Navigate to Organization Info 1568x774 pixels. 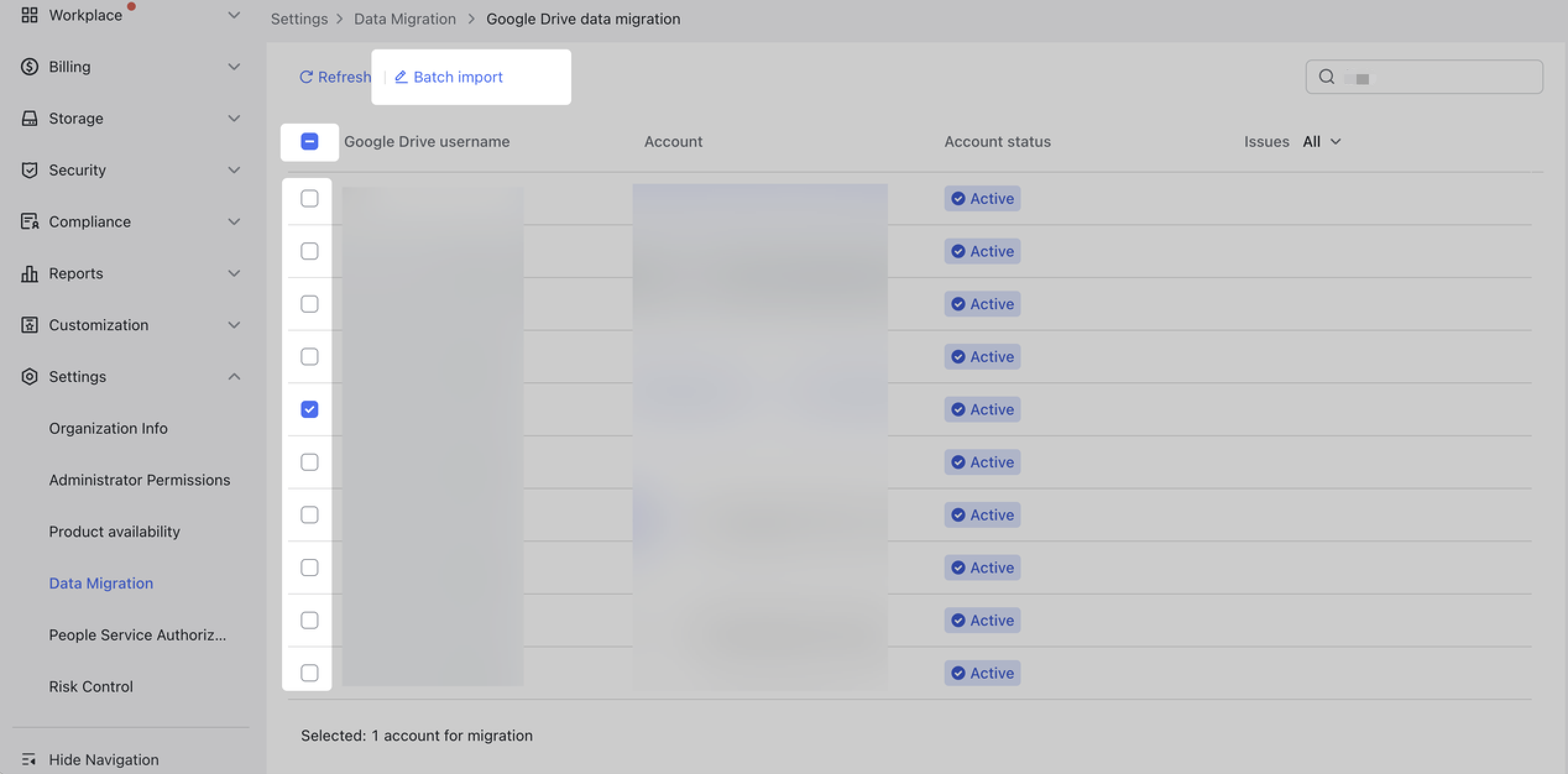[108, 428]
